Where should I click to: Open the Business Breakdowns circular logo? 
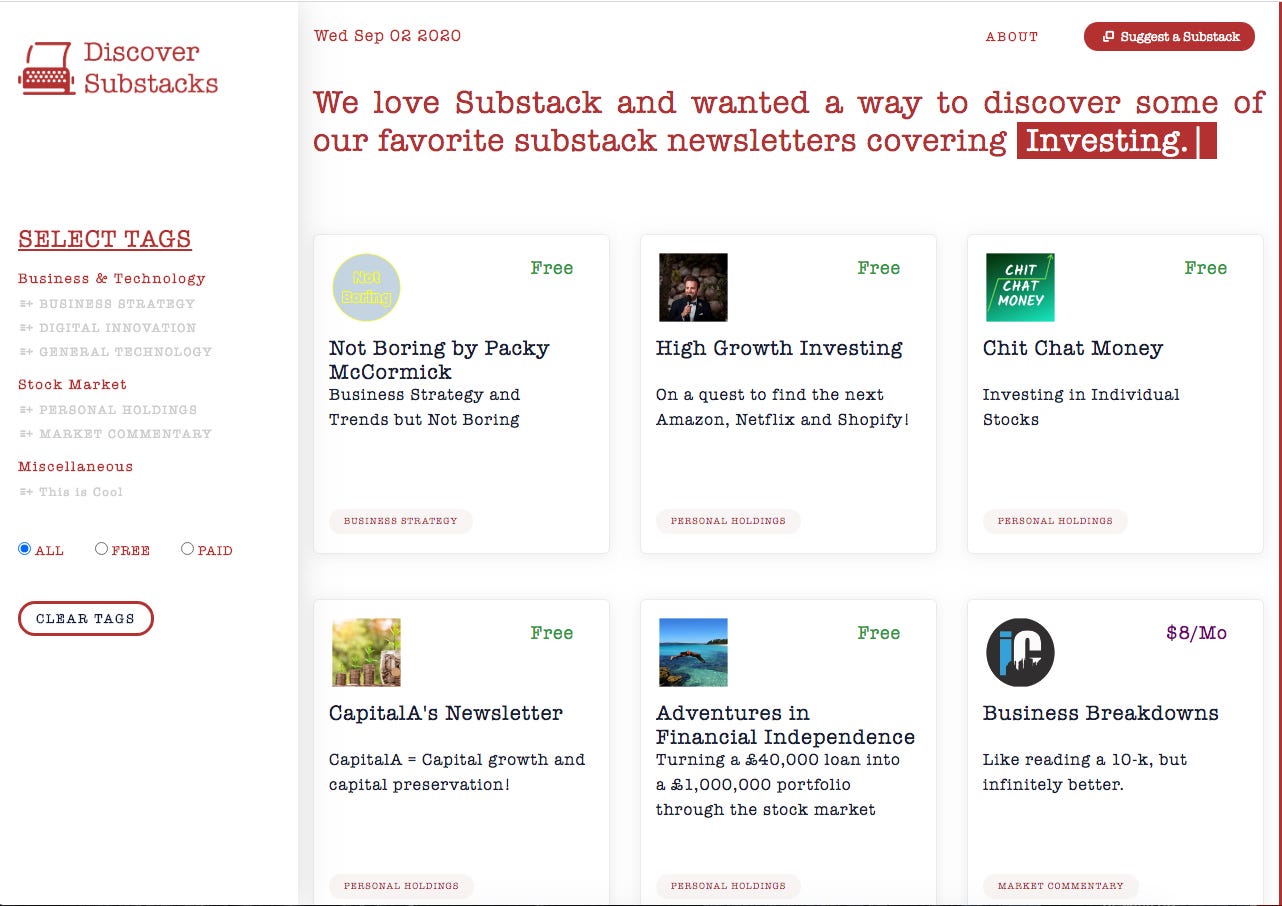pos(1020,653)
